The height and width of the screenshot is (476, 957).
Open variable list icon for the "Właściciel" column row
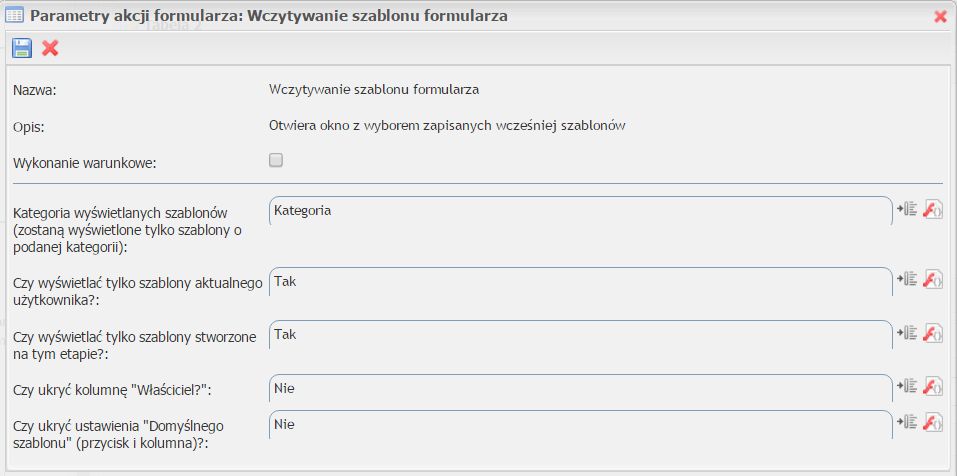(x=907, y=385)
